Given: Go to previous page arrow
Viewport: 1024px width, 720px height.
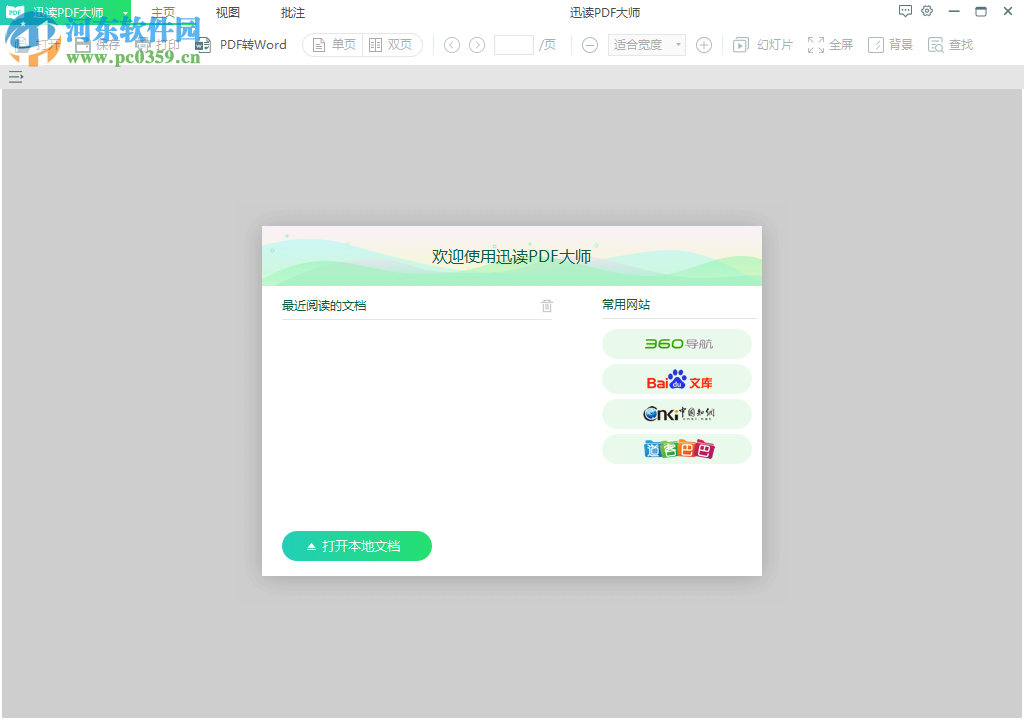Looking at the screenshot, I should pyautogui.click(x=452, y=44).
